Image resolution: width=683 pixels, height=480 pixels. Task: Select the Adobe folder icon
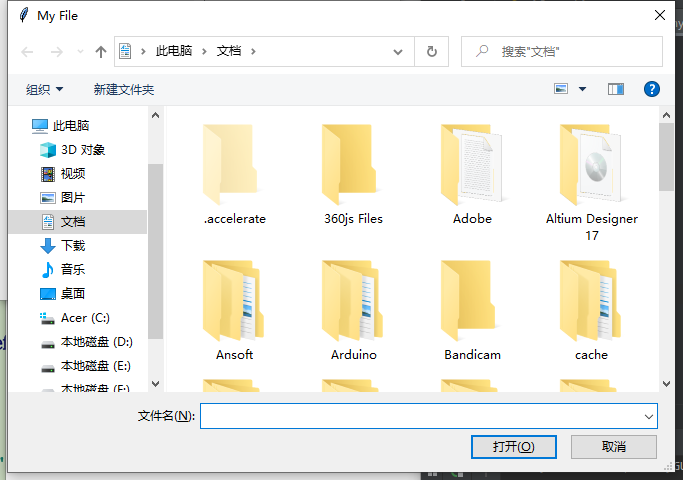[472, 165]
